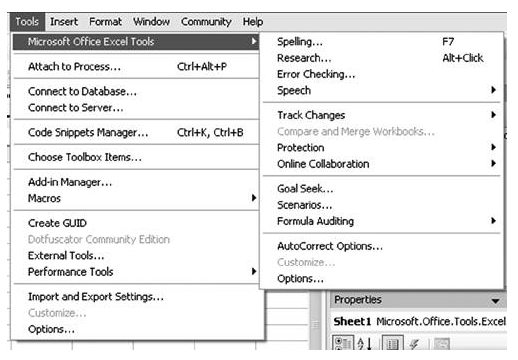Viewport: 518px width, 360px height.
Task: Click the Property Pages icon in Properties toolbar
Action: (441, 343)
